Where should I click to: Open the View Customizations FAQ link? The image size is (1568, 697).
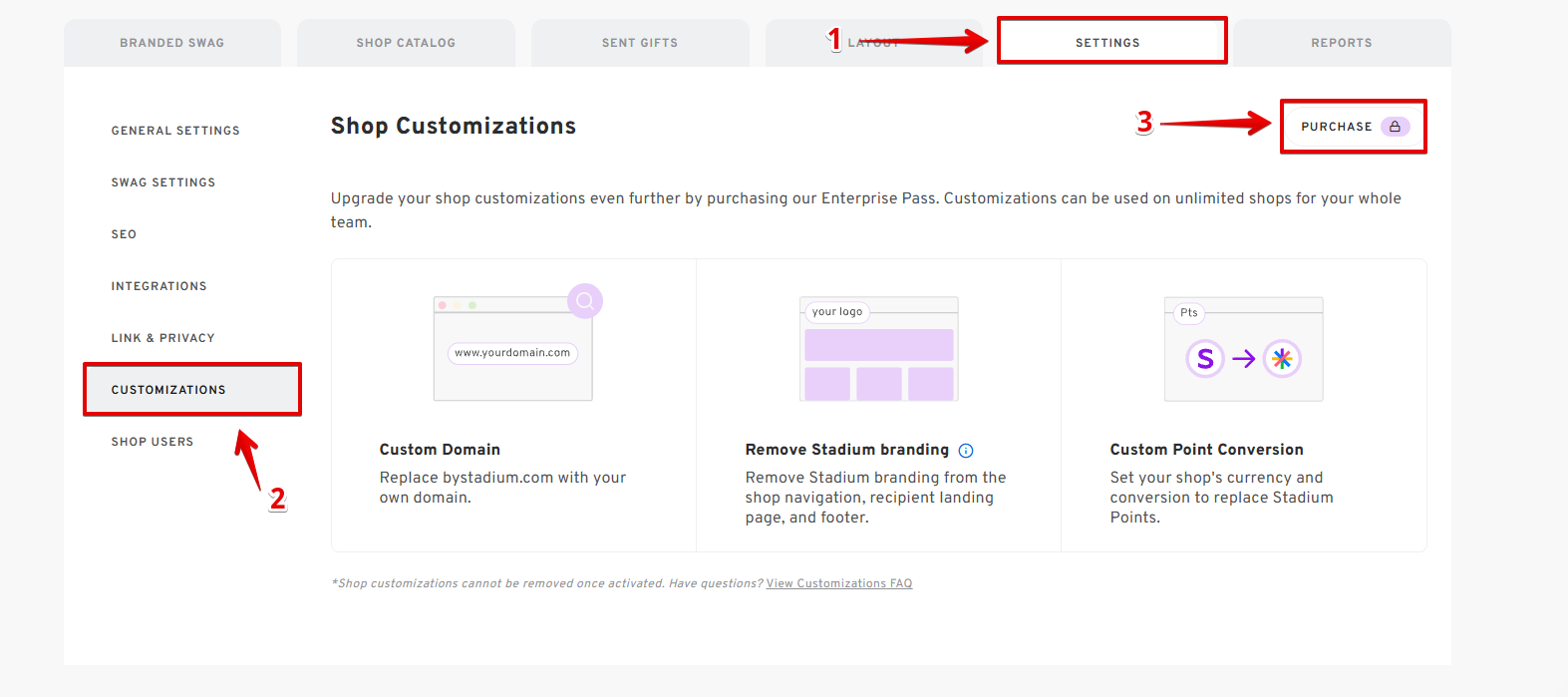[x=839, y=583]
